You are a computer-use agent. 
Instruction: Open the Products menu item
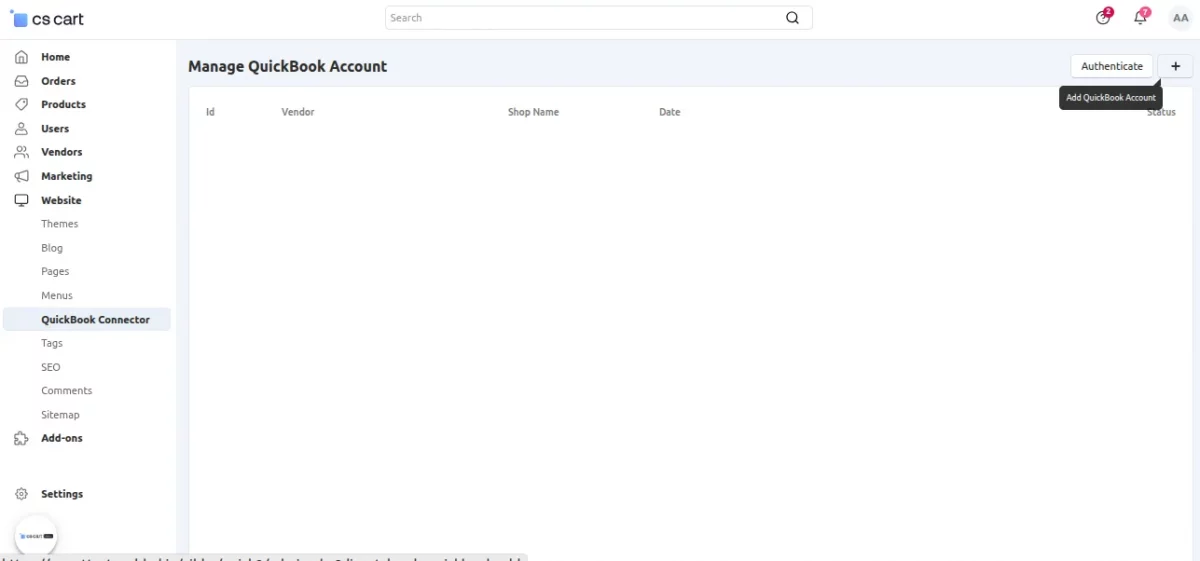pyautogui.click(x=63, y=104)
